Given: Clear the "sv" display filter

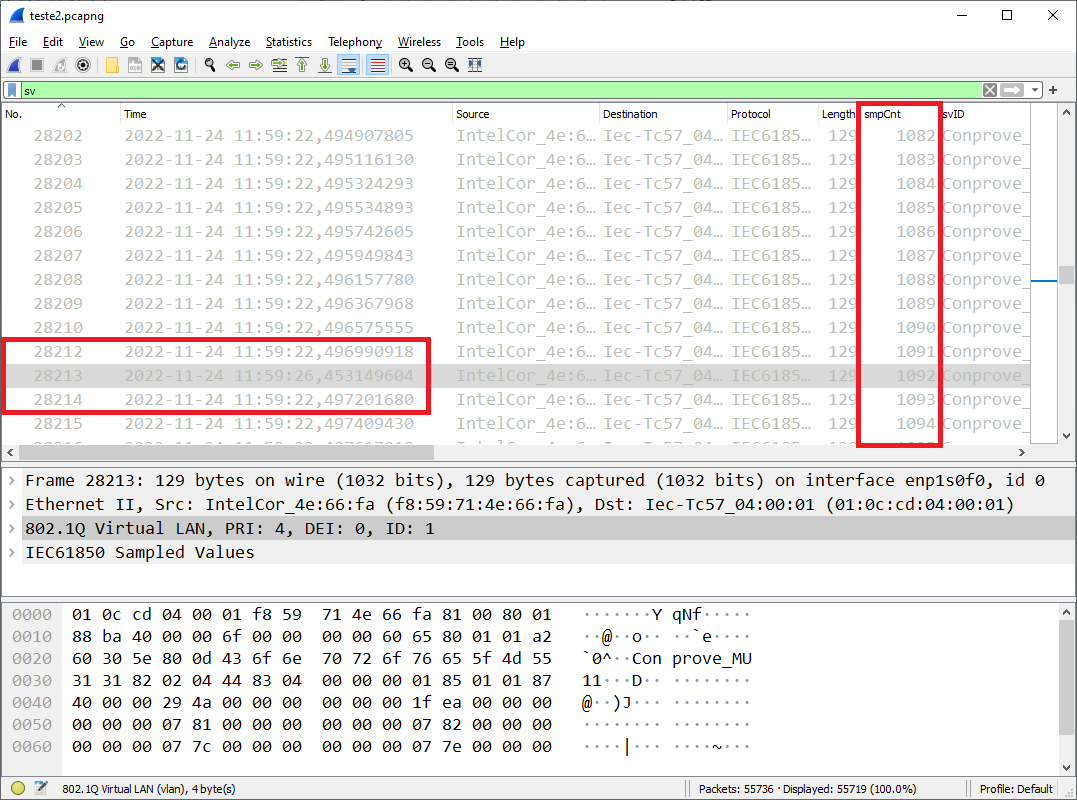Looking at the screenshot, I should [989, 90].
